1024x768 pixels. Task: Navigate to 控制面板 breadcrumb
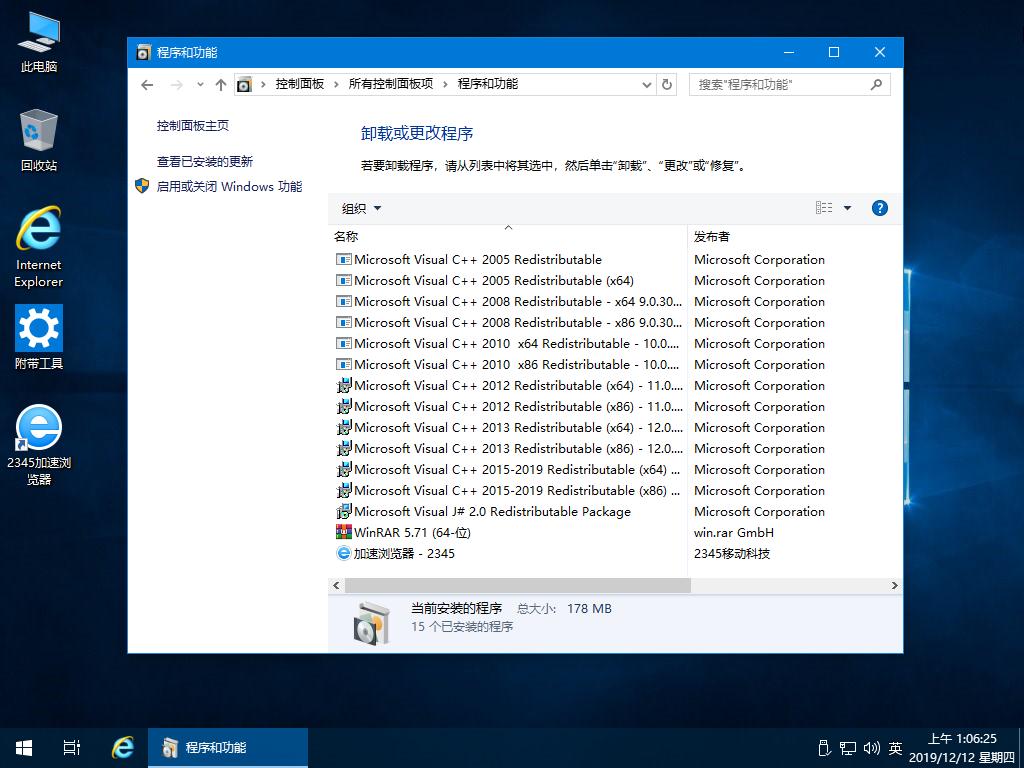[x=300, y=84]
